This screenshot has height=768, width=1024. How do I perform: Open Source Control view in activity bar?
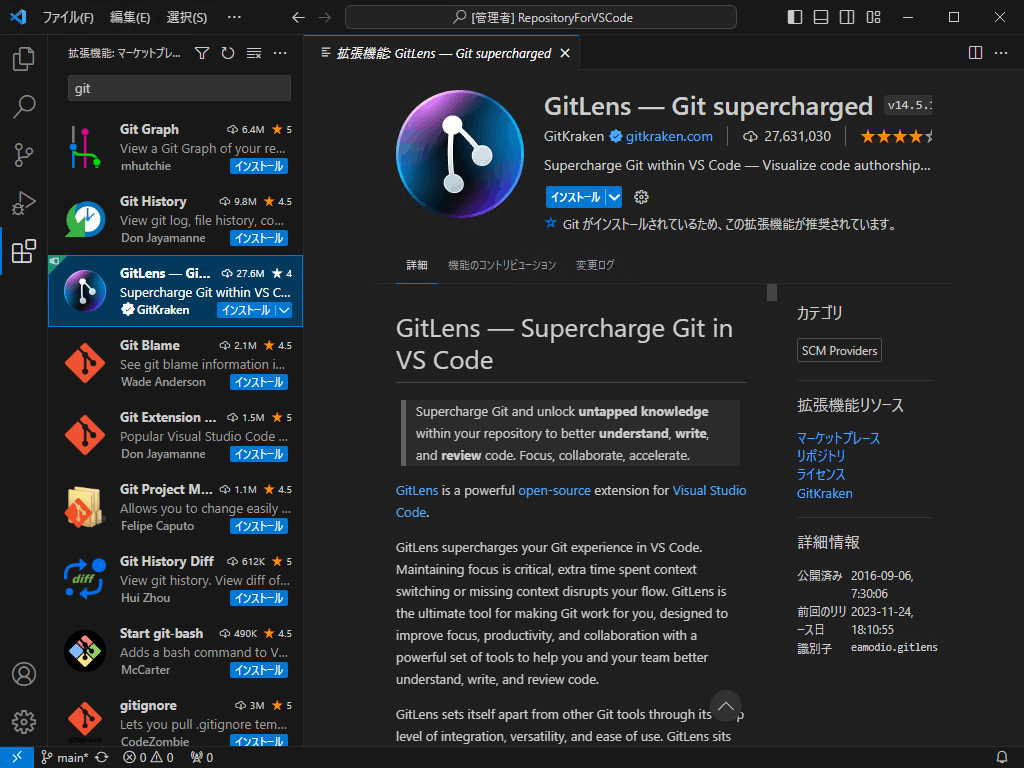click(24, 155)
